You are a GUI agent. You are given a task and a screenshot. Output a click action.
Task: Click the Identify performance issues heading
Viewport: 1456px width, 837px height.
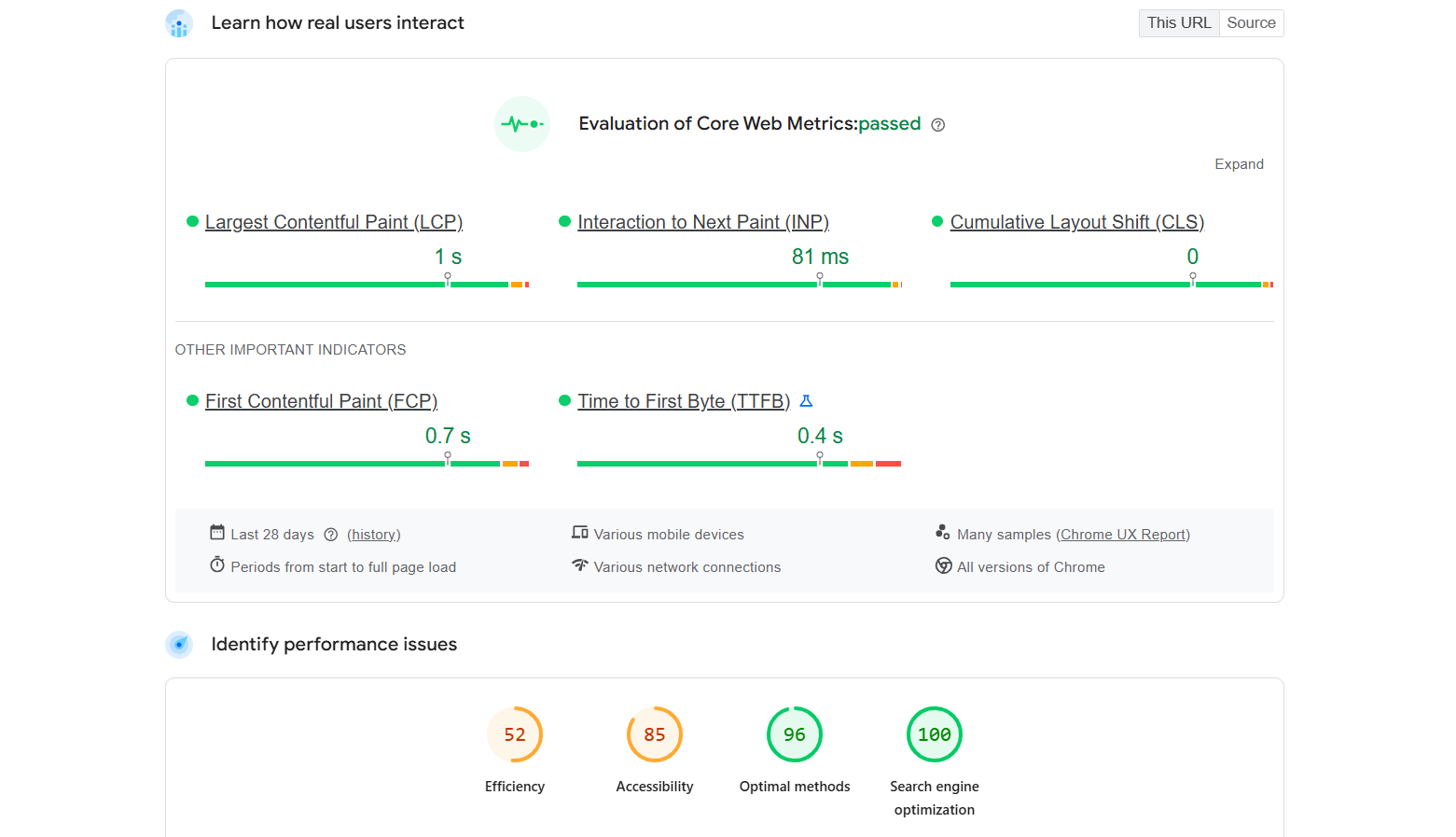(x=334, y=645)
